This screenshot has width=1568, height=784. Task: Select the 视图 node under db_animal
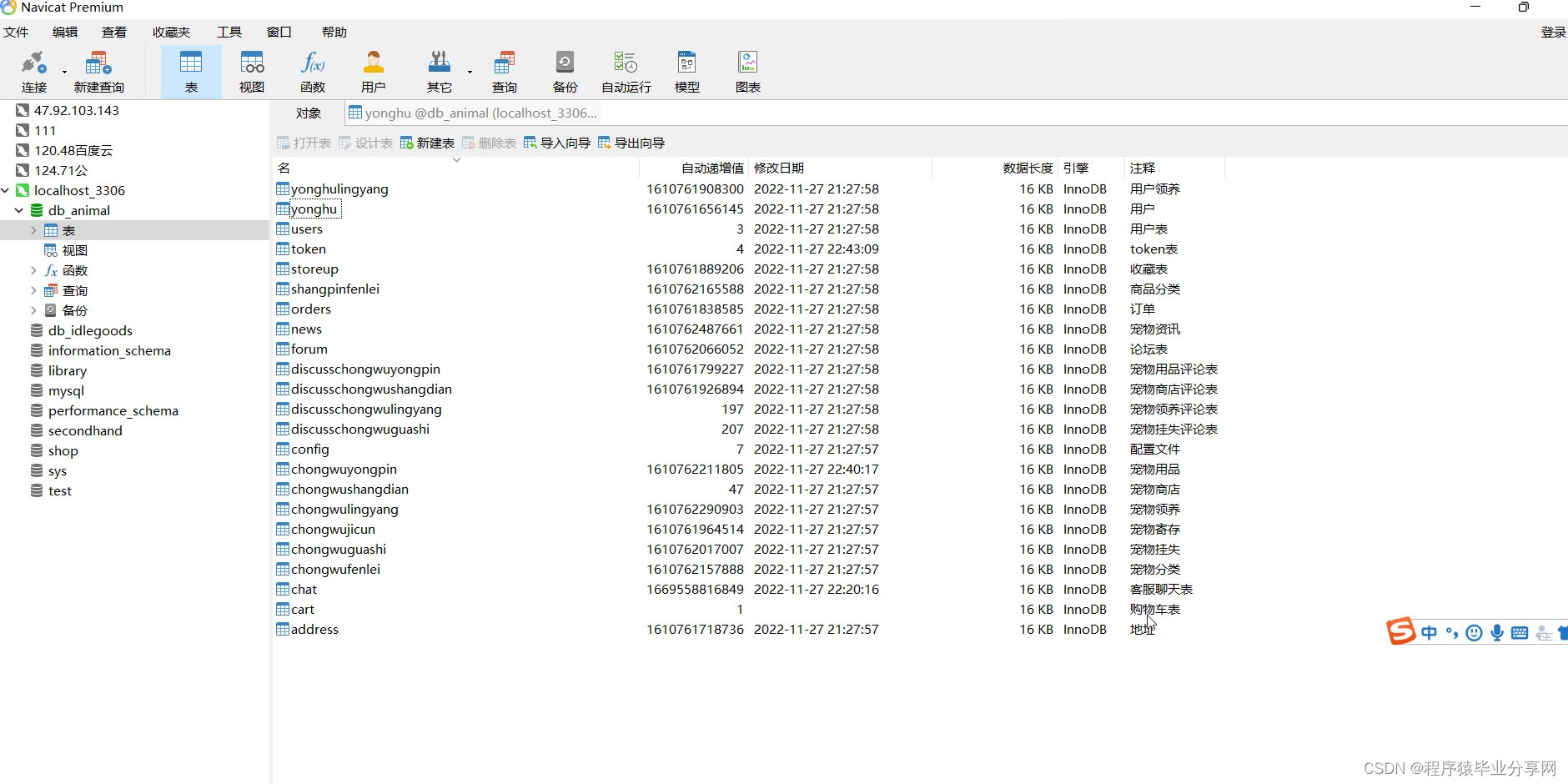[66, 251]
